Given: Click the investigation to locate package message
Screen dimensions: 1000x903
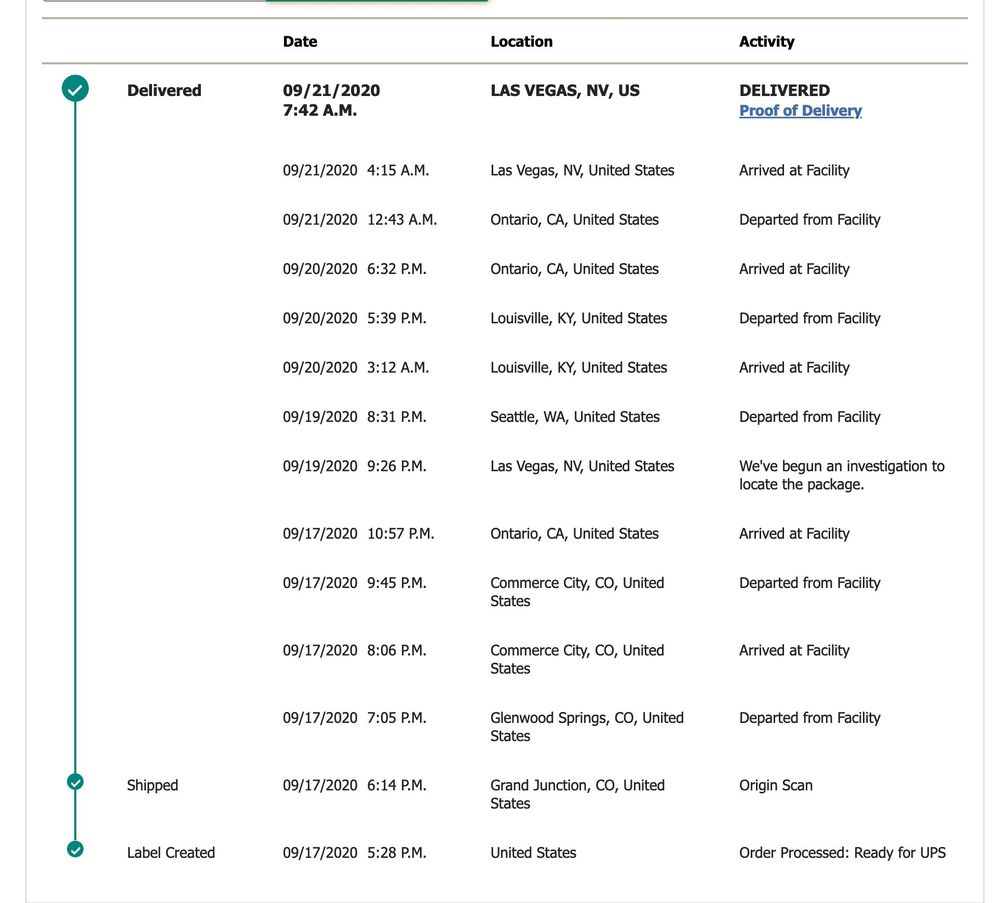Looking at the screenshot, I should [841, 475].
